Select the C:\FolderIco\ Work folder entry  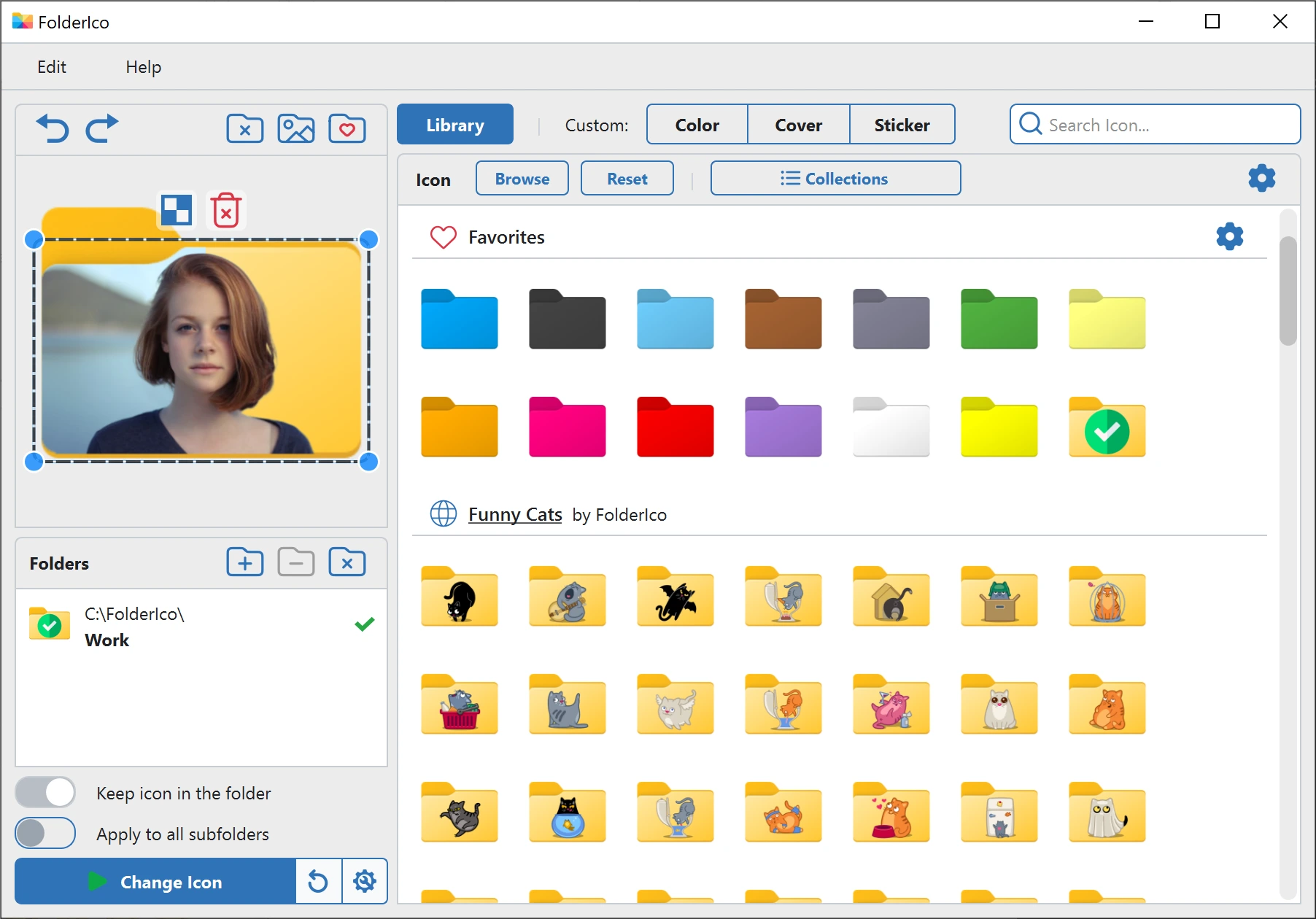pos(201,627)
